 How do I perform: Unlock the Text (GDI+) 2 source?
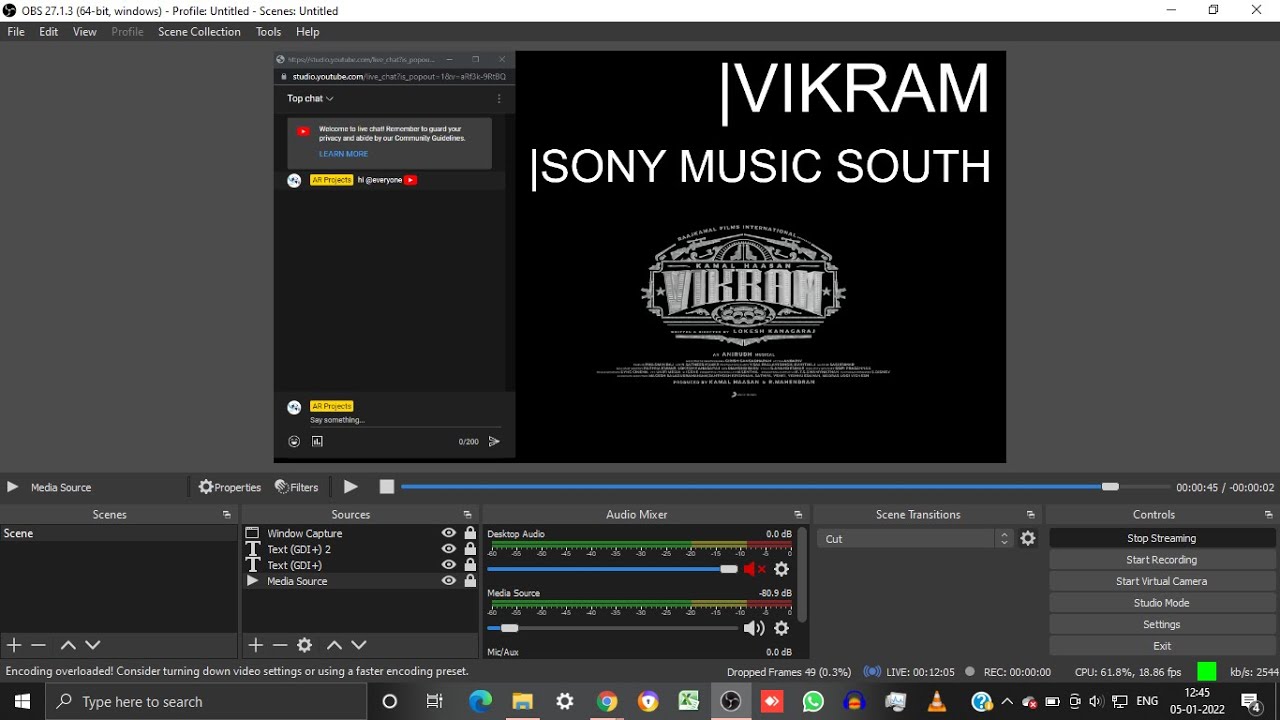(470, 549)
